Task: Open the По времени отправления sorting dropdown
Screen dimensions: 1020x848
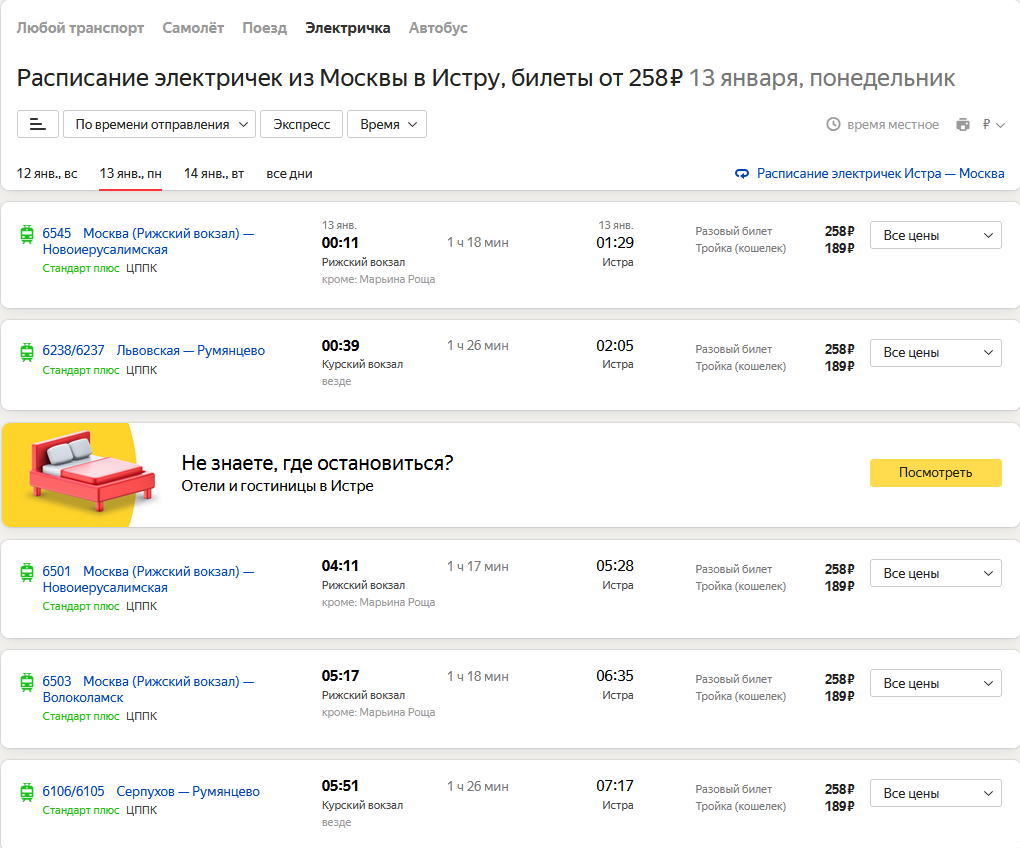Action: pos(159,124)
